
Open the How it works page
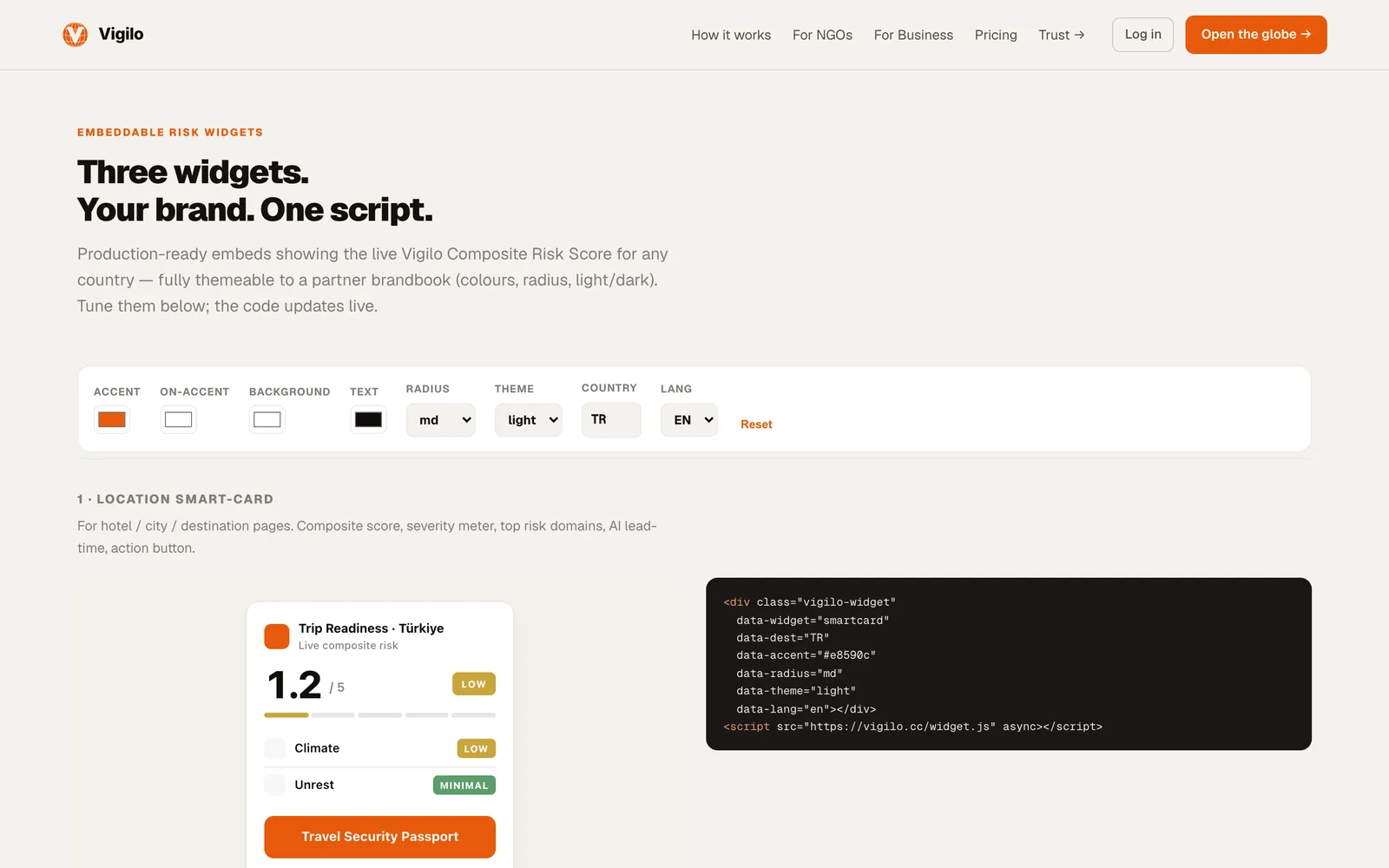pyautogui.click(x=731, y=35)
